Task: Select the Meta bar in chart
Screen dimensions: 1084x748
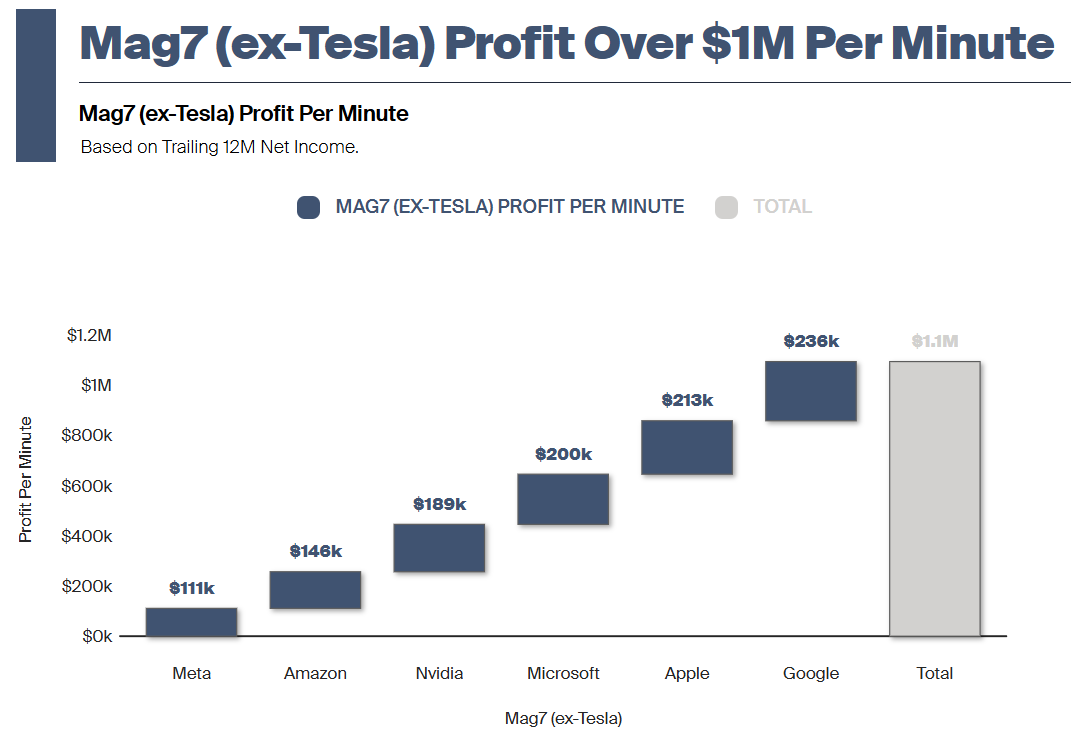Action: 191,622
